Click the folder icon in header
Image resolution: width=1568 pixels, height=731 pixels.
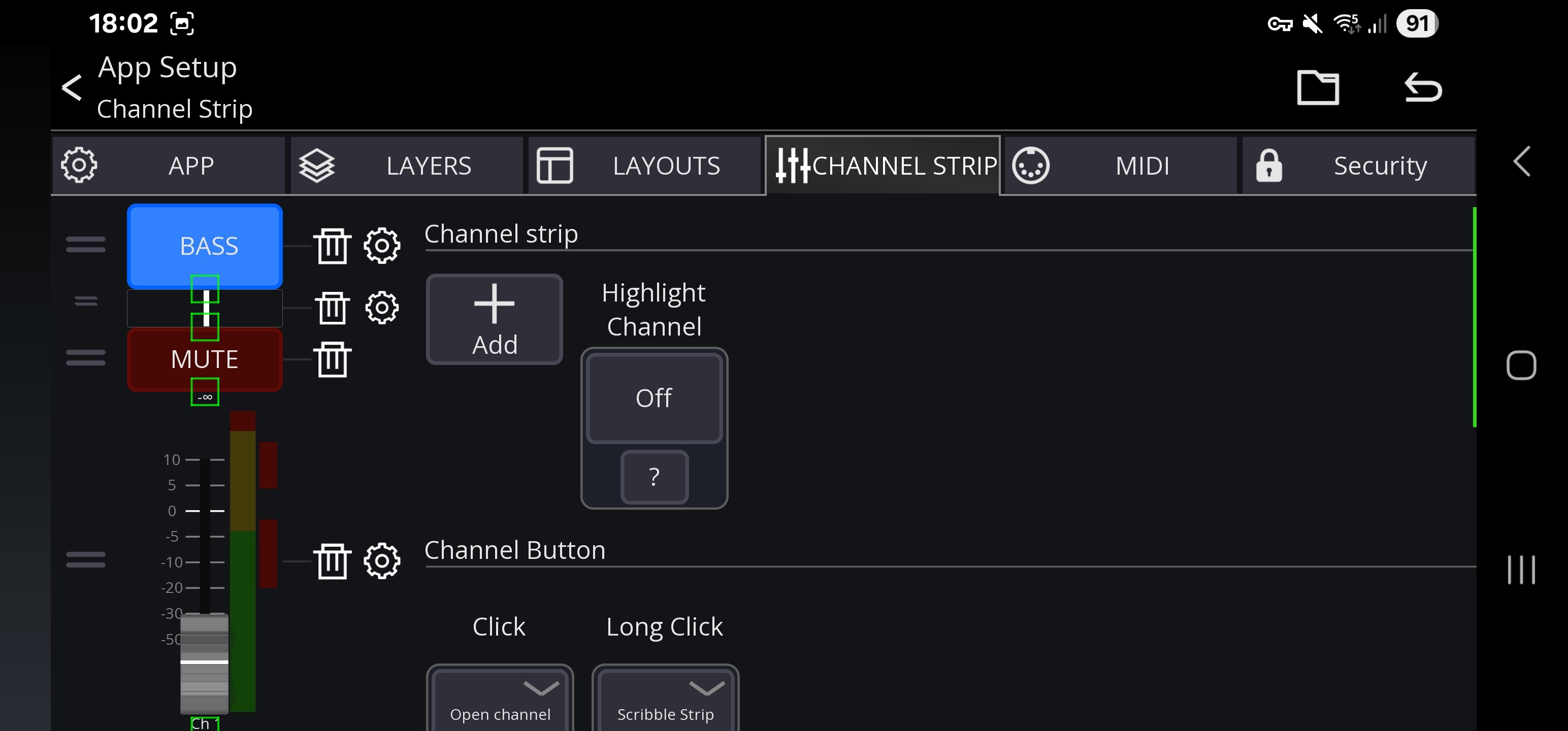pos(1318,88)
